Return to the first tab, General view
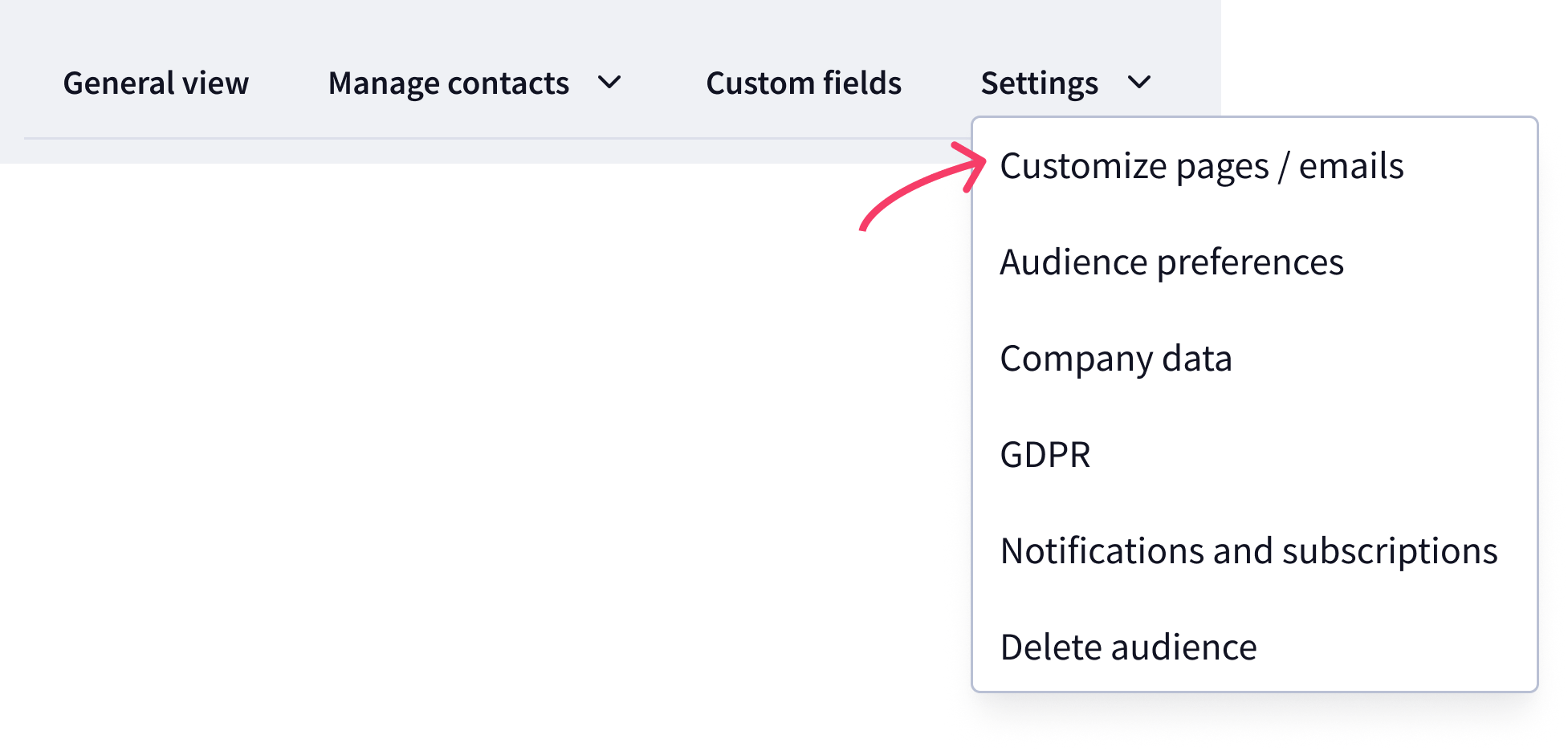 coord(156,83)
